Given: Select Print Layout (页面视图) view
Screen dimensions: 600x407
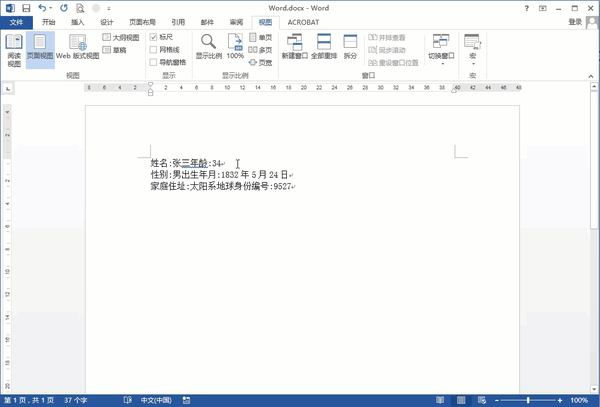Looking at the screenshot, I should pyautogui.click(x=40, y=50).
